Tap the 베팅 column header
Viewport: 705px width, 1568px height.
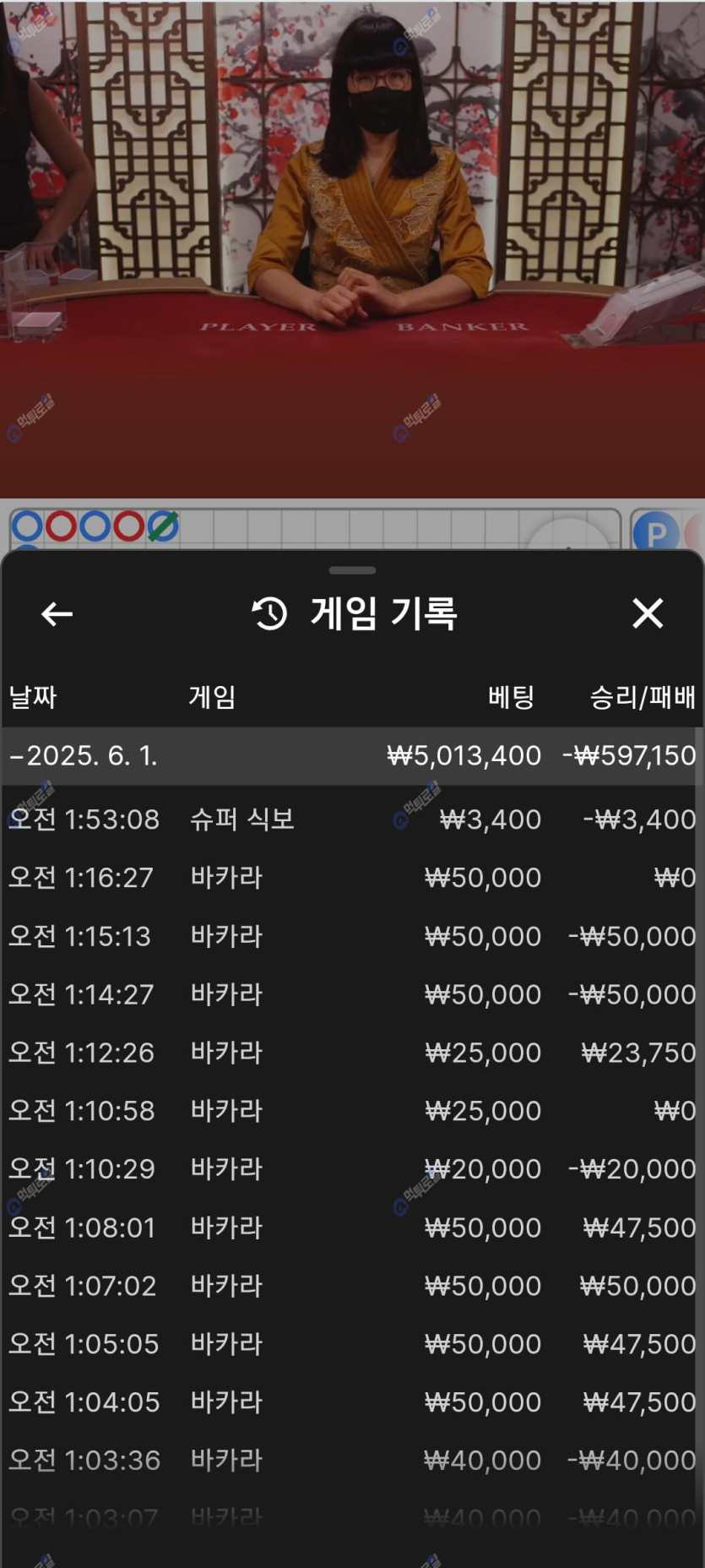click(x=511, y=697)
